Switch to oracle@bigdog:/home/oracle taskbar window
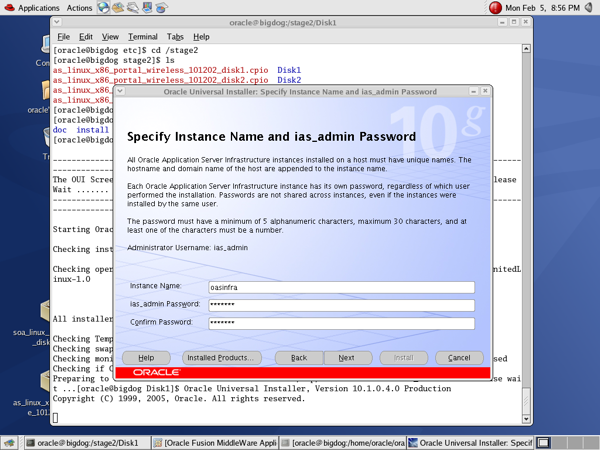The height and width of the screenshot is (450, 600). pyautogui.click(x=342, y=443)
